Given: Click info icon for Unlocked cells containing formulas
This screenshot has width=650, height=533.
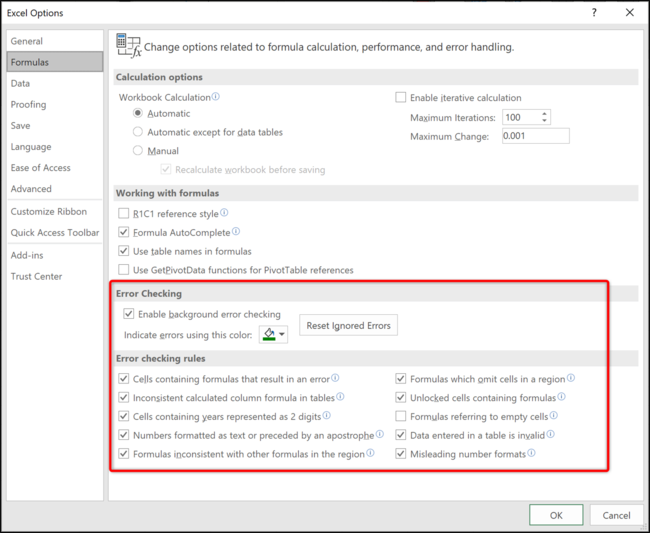Looking at the screenshot, I should [x=561, y=397].
